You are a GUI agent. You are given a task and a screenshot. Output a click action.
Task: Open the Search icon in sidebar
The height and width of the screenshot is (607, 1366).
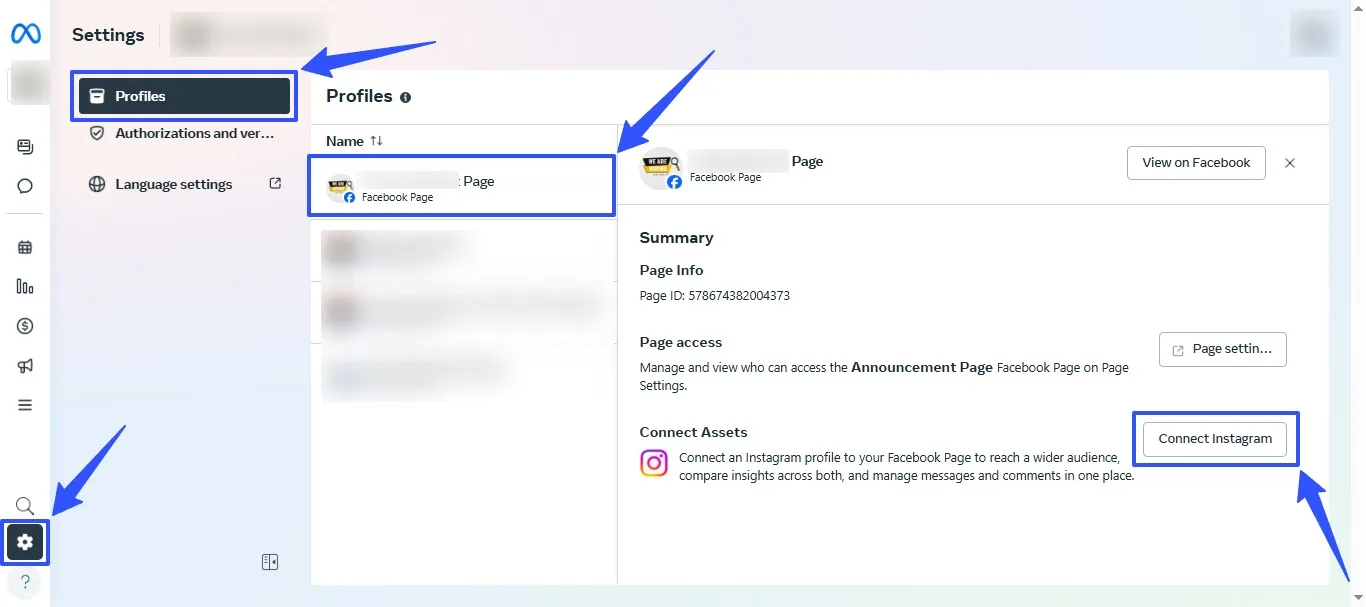(x=24, y=505)
